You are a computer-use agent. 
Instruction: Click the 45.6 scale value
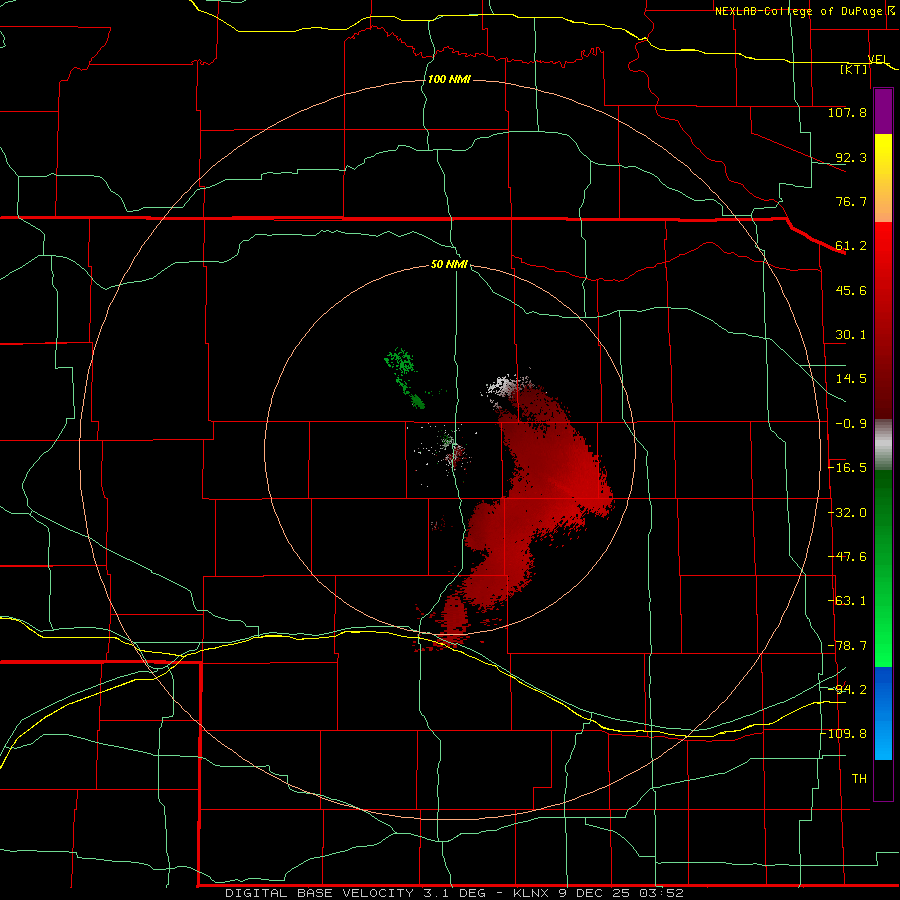coord(851,290)
